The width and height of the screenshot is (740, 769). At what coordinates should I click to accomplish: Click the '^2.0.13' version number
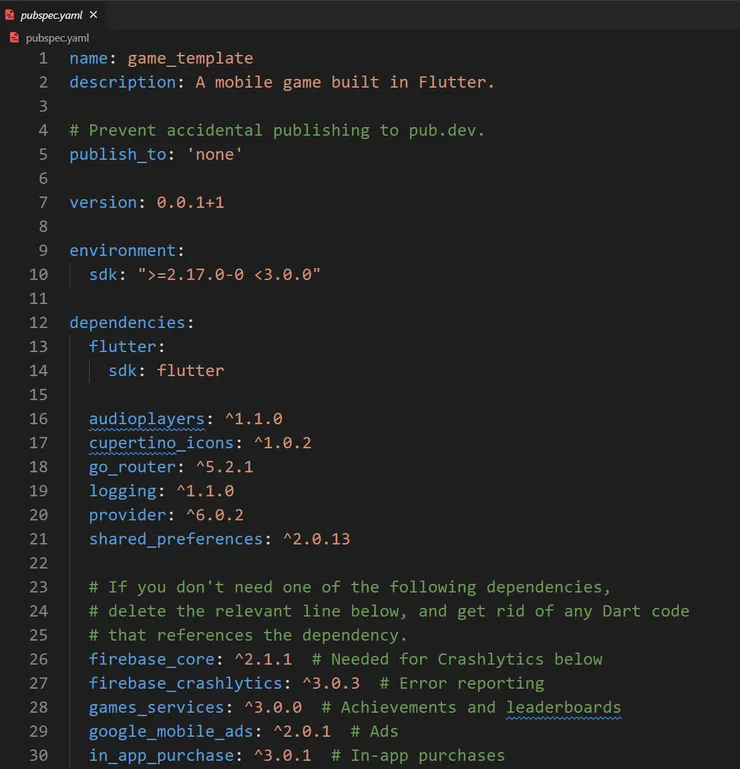[317, 539]
